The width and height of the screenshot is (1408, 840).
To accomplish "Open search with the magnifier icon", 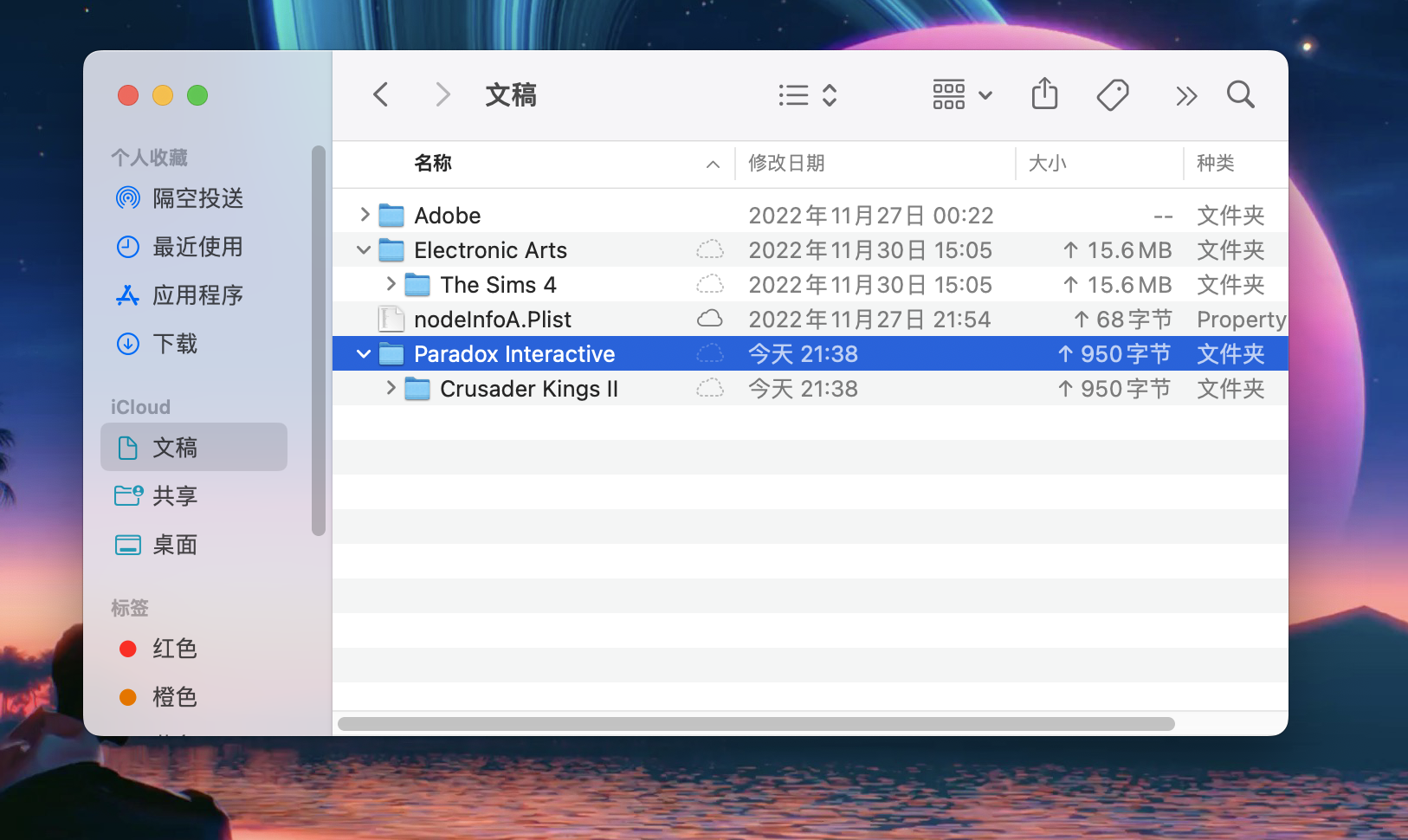I will pos(1241,94).
